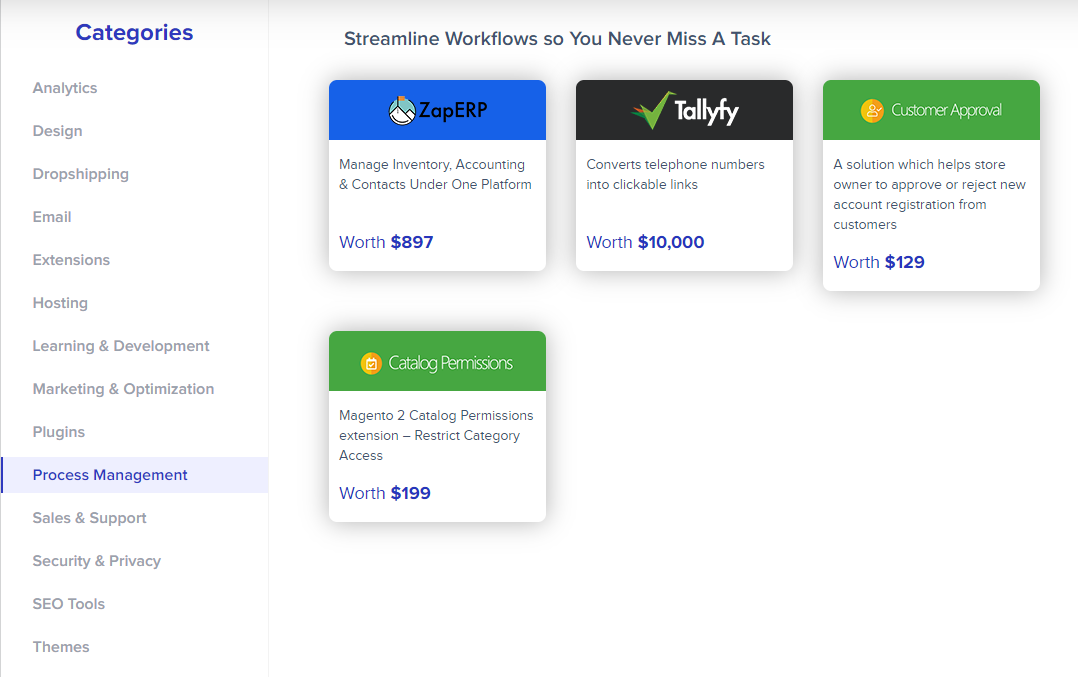Viewport: 1078px width, 677px height.
Task: Click the Catalog Permissions orange icon
Action: coord(371,363)
